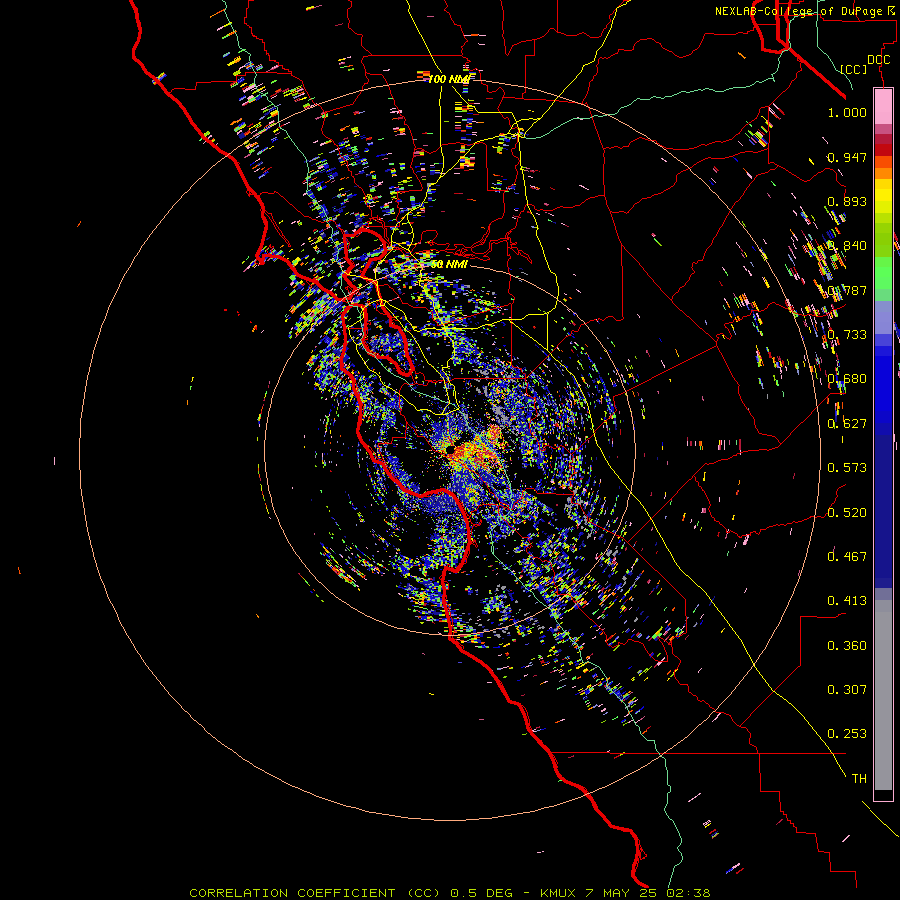
Task: Click the 0.467 scale value
Action: [847, 556]
